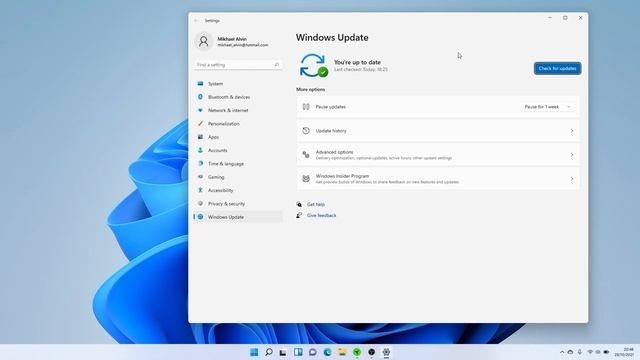Screen dimensions: 640x360
Task: Click the Get help link
Action: (316, 204)
